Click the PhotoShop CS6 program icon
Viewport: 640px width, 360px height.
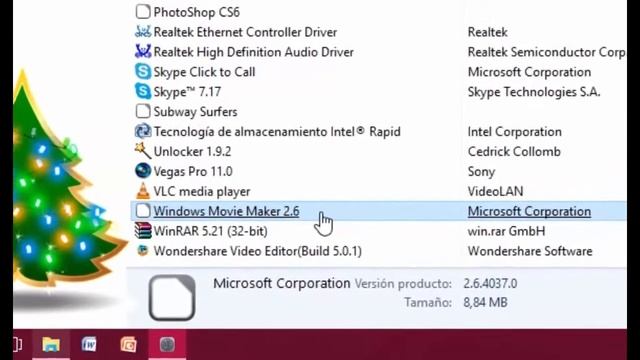click(x=142, y=11)
